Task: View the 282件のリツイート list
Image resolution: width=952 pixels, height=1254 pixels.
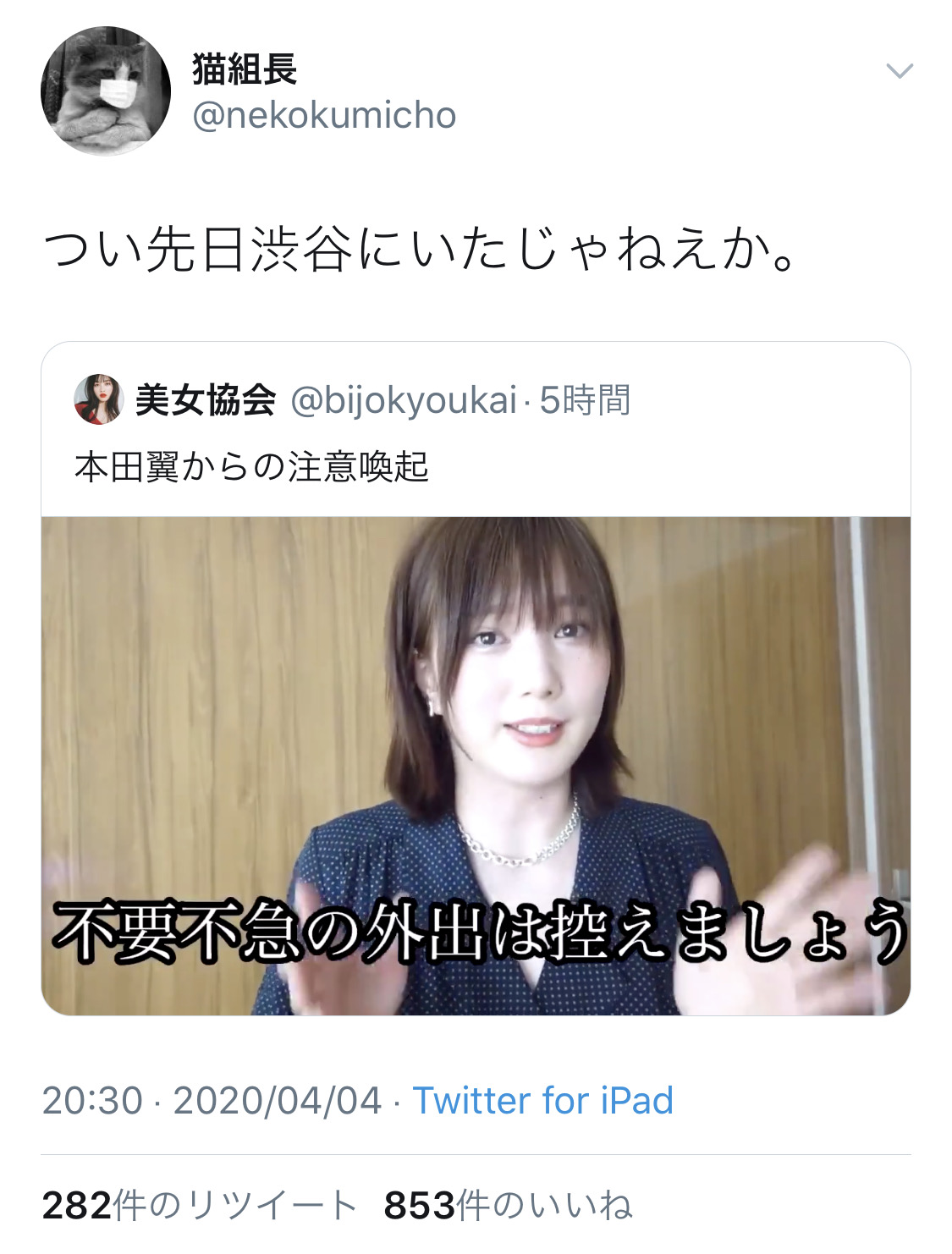Action: point(199,1206)
